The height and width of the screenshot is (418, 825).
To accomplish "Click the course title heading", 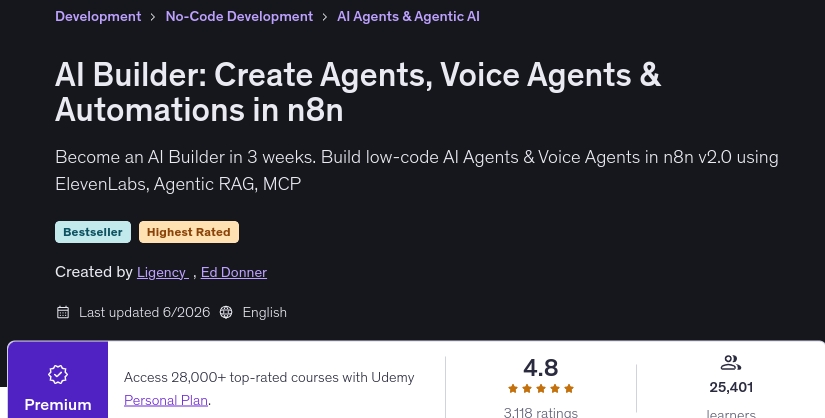I will coord(358,92).
